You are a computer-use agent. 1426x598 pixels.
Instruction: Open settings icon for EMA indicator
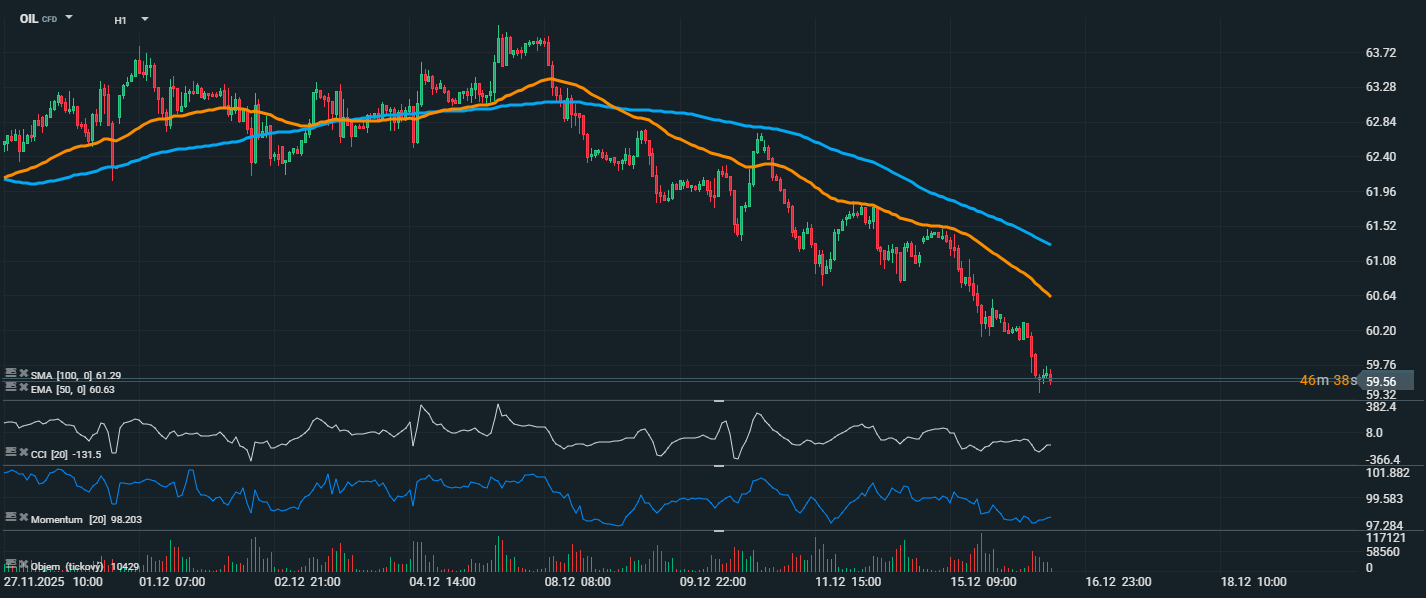[x=10, y=388]
